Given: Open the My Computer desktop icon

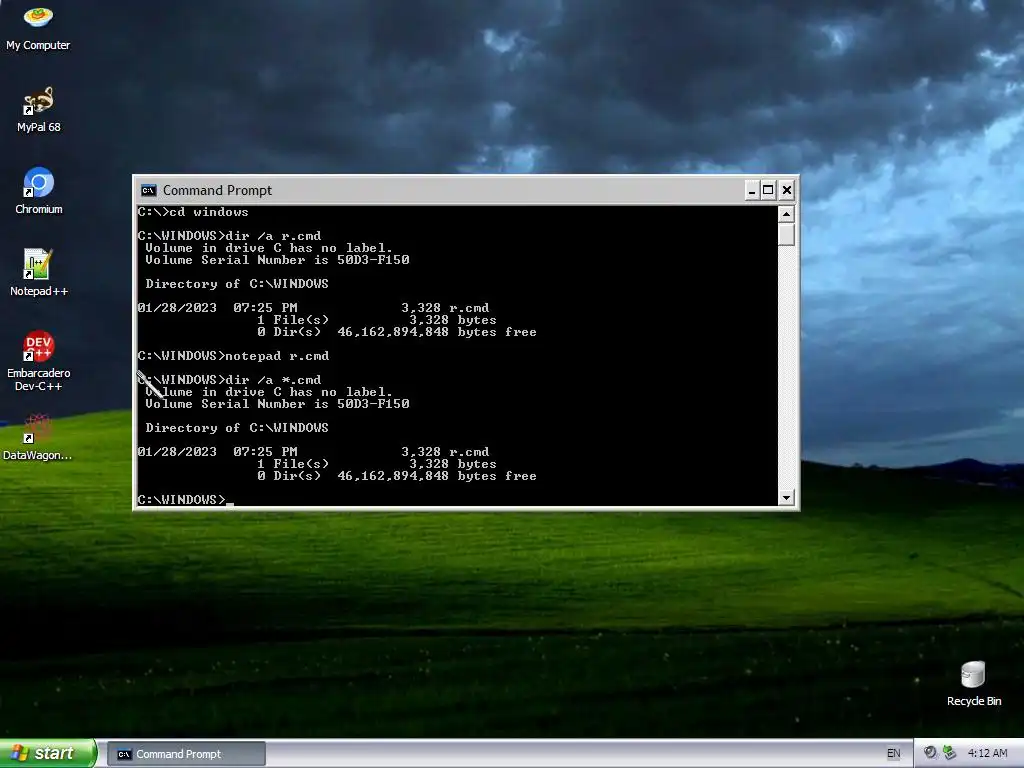Looking at the screenshot, I should click(38, 28).
